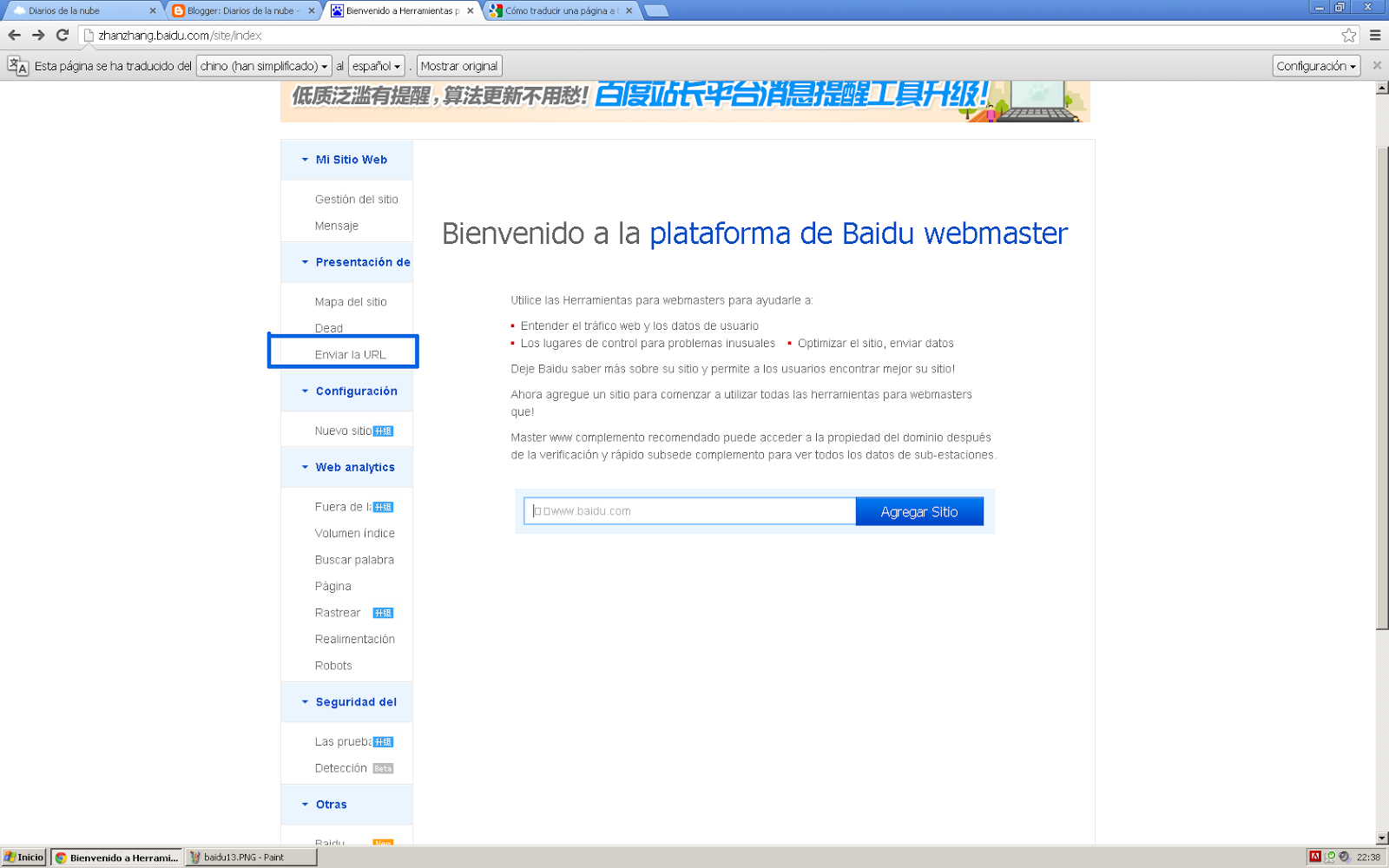This screenshot has width=1389, height=868.
Task: Open 'Detección' Beta sidebar link
Action: (x=340, y=768)
